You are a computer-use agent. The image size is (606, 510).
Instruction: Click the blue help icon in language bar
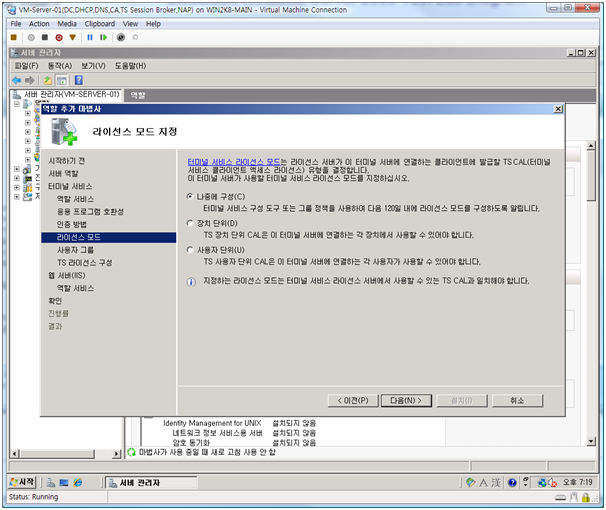pyautogui.click(x=512, y=483)
